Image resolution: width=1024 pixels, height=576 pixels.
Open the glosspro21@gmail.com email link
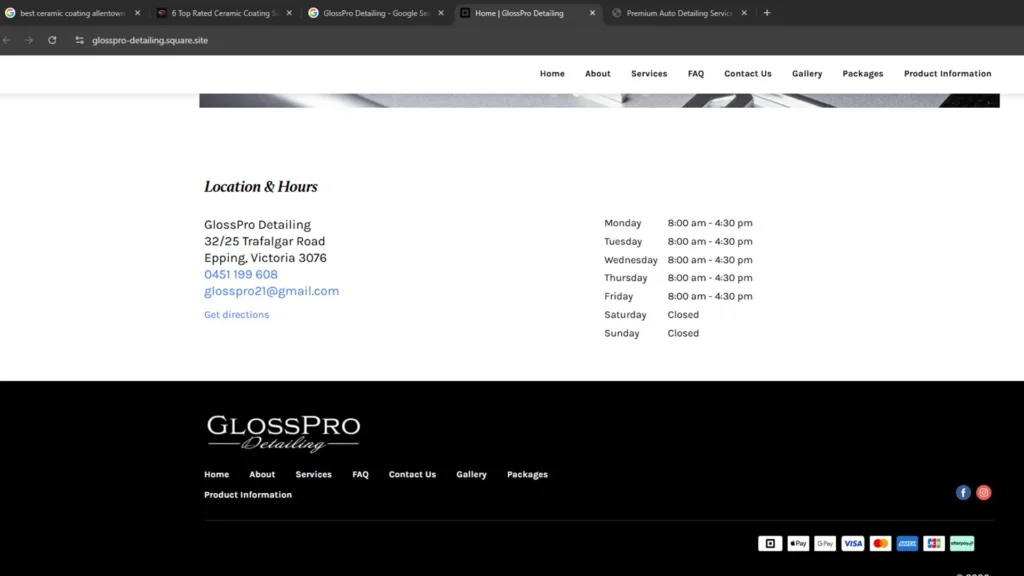coord(271,290)
